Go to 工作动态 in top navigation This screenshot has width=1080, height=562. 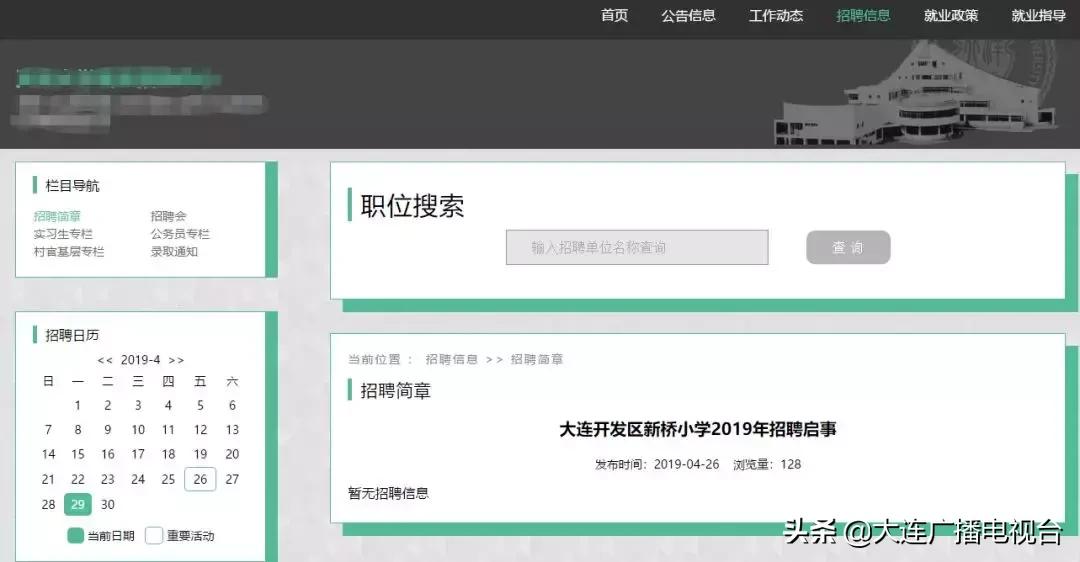776,16
